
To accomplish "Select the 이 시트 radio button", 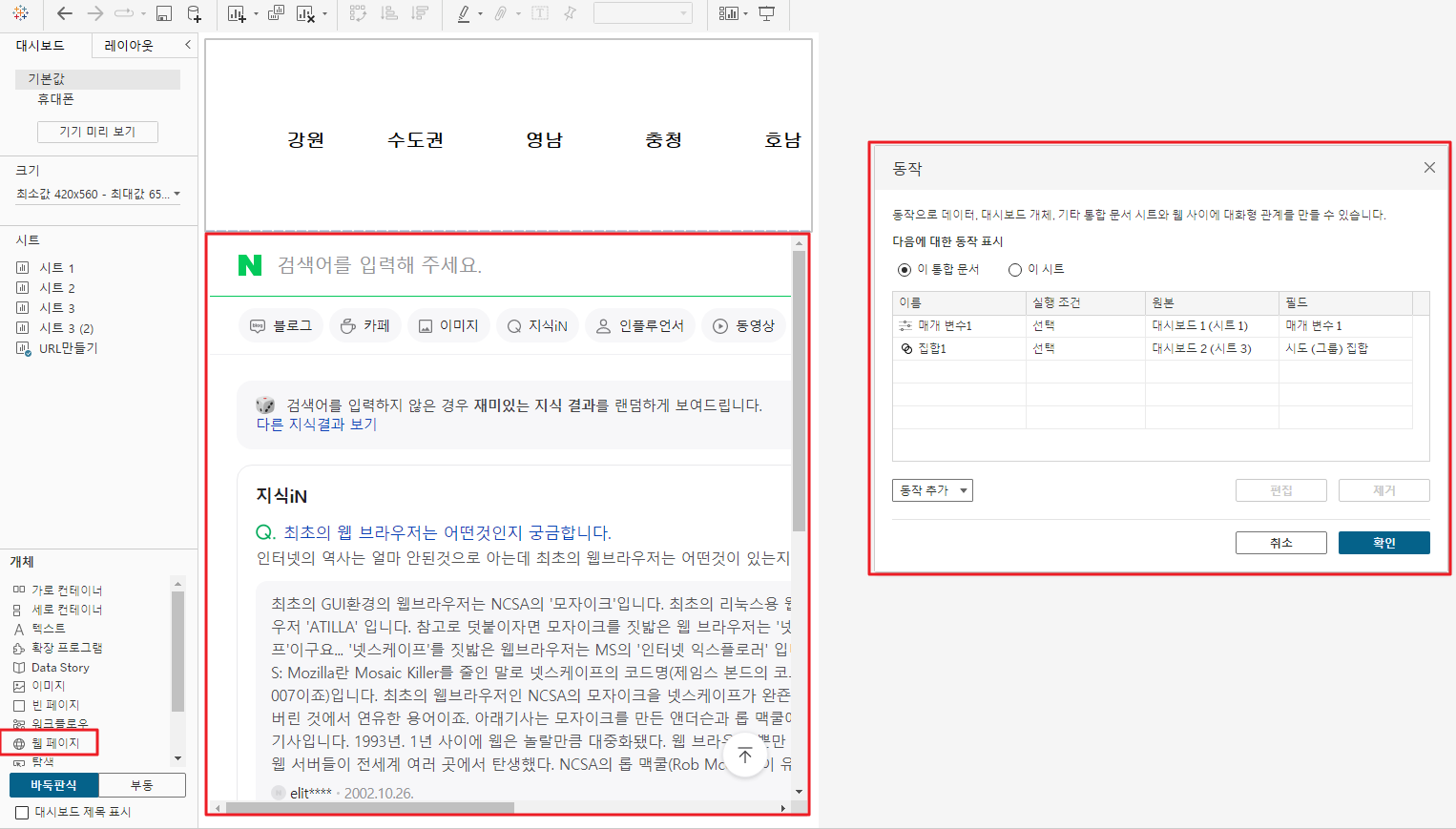I will (1015, 270).
